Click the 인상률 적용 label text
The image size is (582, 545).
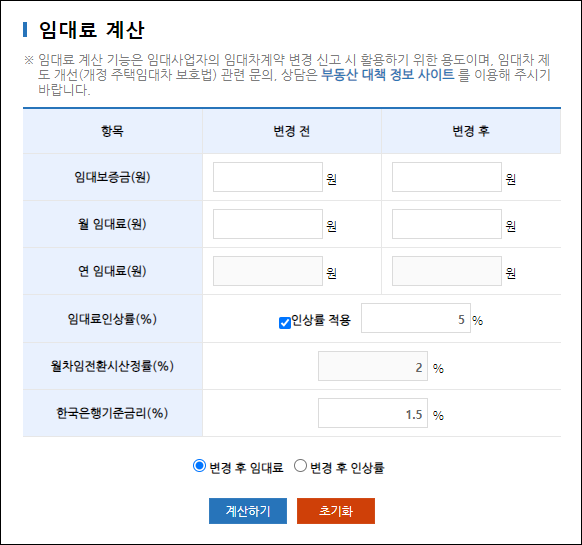pos(321,320)
